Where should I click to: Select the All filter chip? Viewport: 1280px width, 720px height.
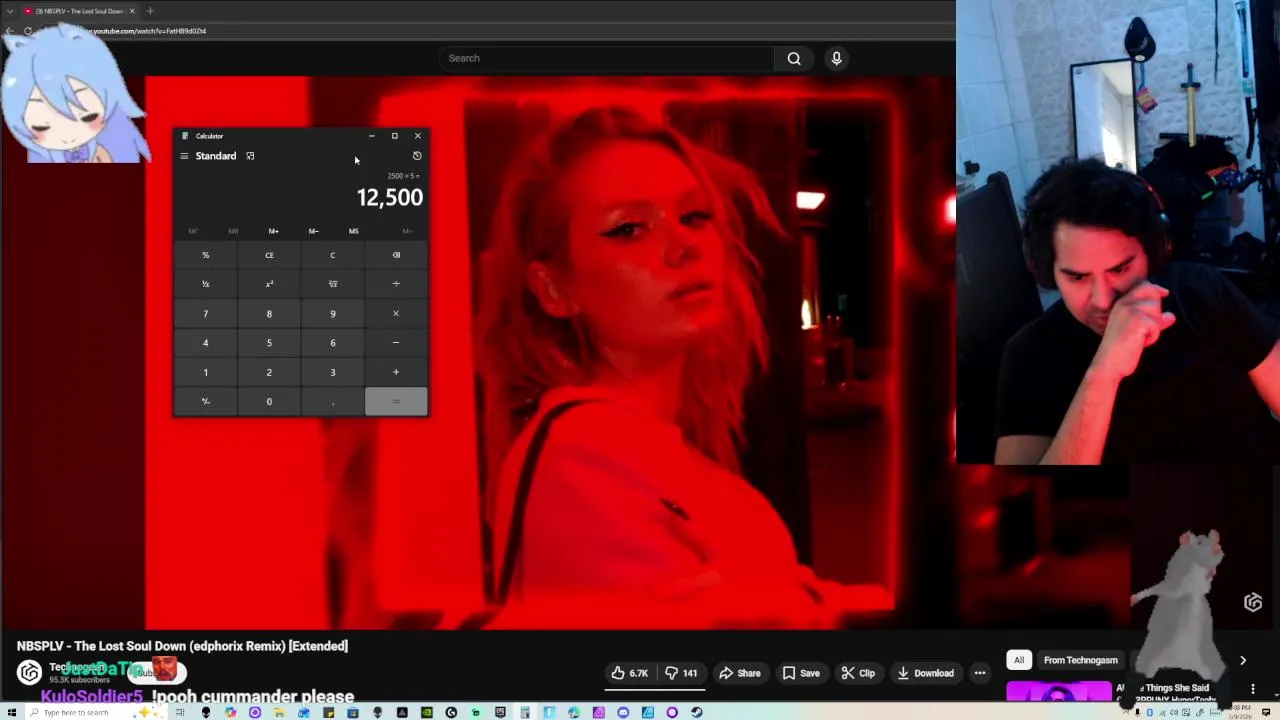tap(1019, 660)
